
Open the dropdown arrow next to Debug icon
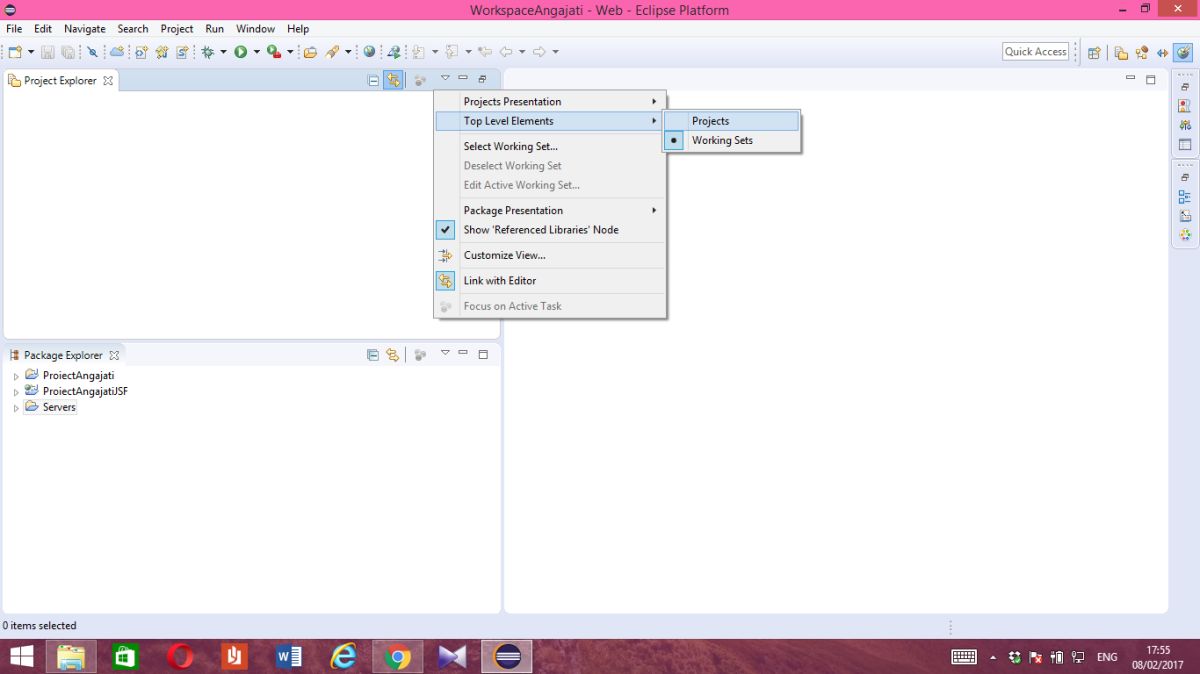[223, 52]
